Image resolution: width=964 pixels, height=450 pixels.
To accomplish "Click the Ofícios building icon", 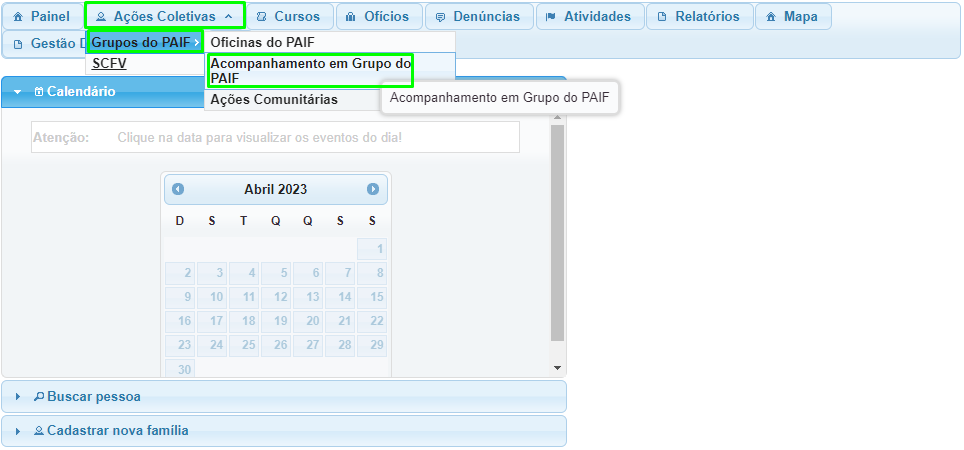I will pyautogui.click(x=351, y=17).
